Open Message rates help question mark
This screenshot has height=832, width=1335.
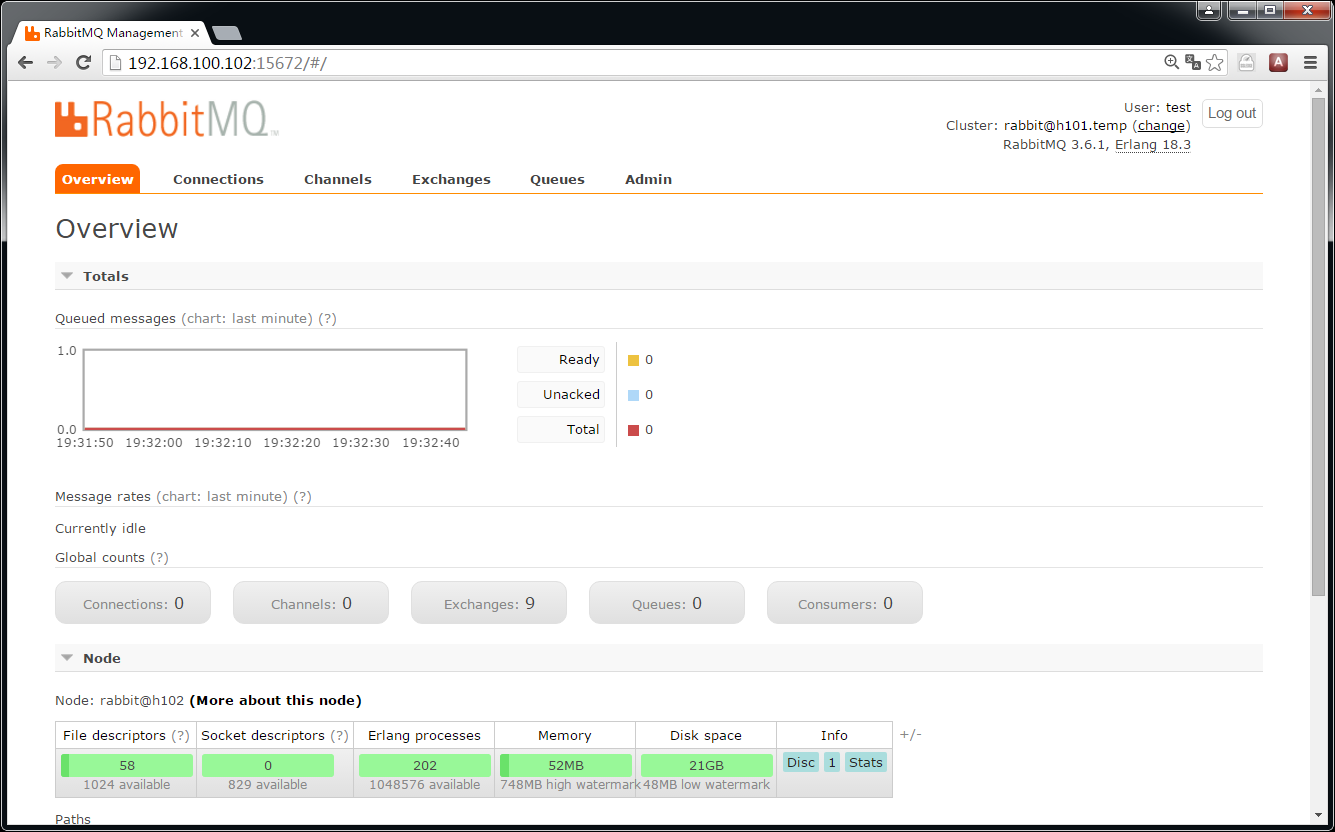(302, 496)
